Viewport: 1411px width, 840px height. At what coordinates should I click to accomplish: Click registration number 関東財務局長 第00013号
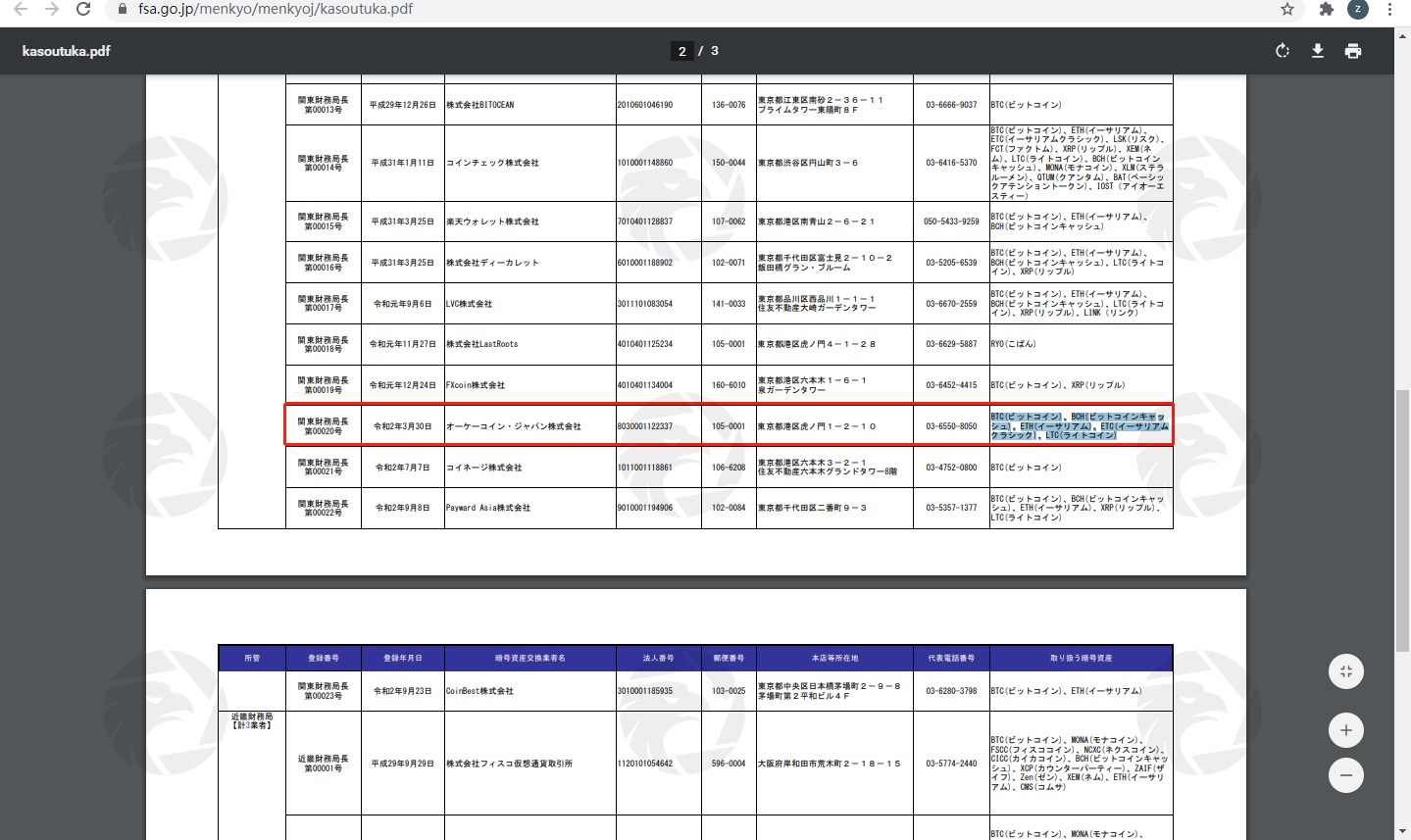pos(324,105)
